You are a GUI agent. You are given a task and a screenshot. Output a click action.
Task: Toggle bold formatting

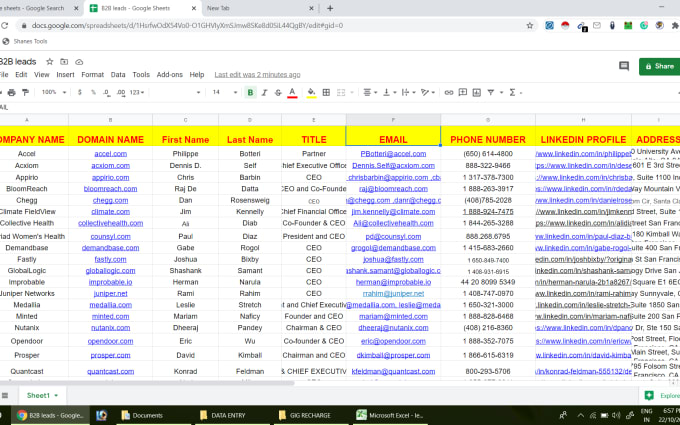[250, 92]
